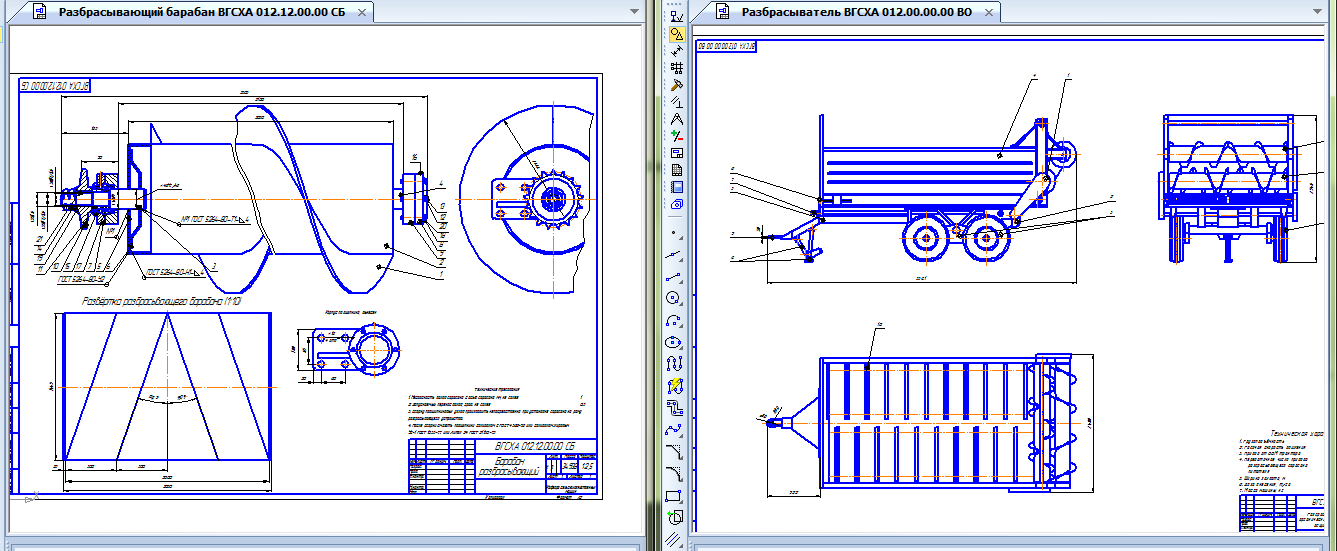This screenshot has height=551, width=1337.
Task: Open the Specification panel icon
Action: (x=677, y=152)
